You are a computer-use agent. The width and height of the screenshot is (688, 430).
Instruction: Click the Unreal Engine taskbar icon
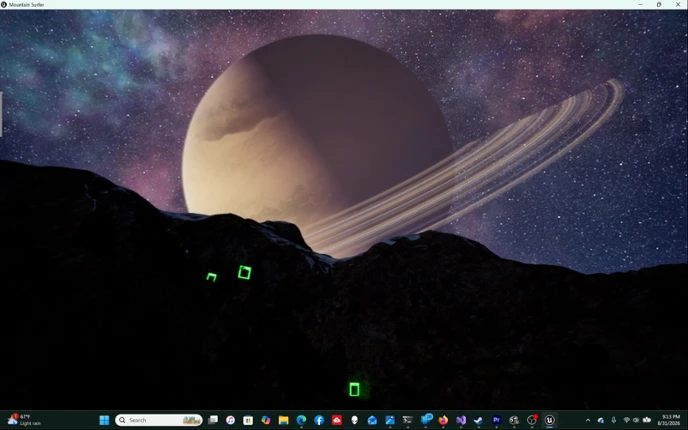(x=549, y=420)
